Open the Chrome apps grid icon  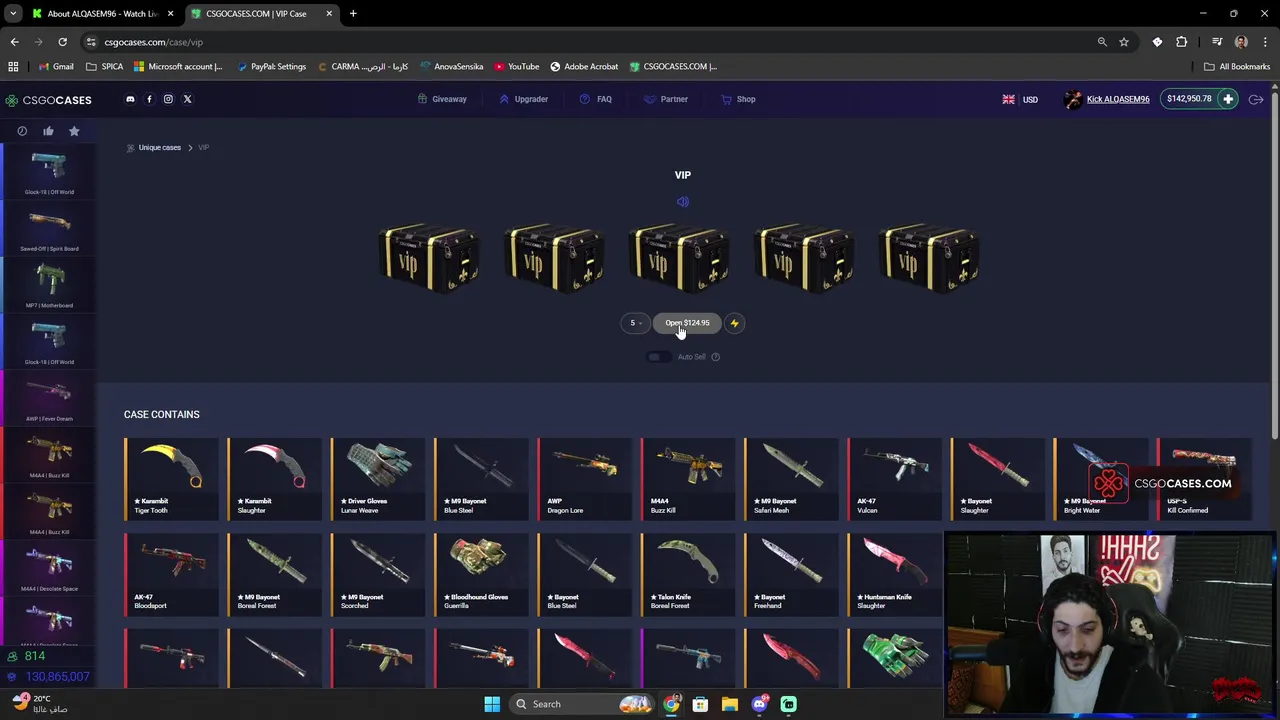pos(13,66)
